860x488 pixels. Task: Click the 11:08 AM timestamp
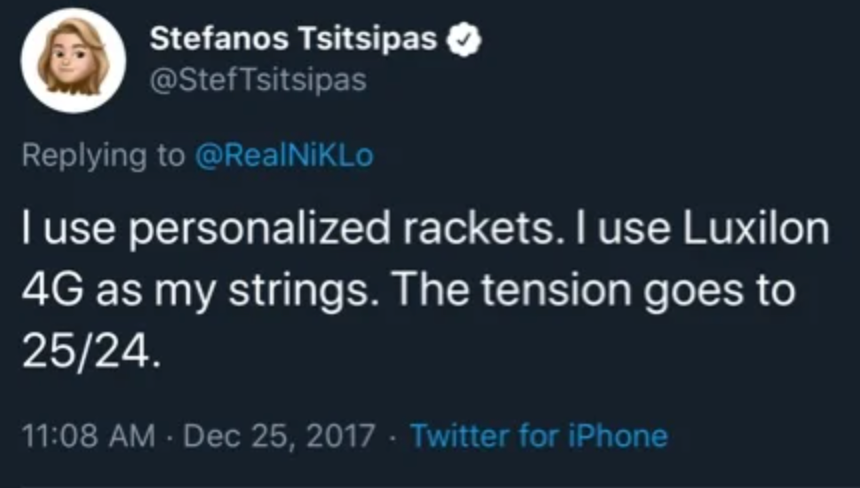(x=88, y=436)
